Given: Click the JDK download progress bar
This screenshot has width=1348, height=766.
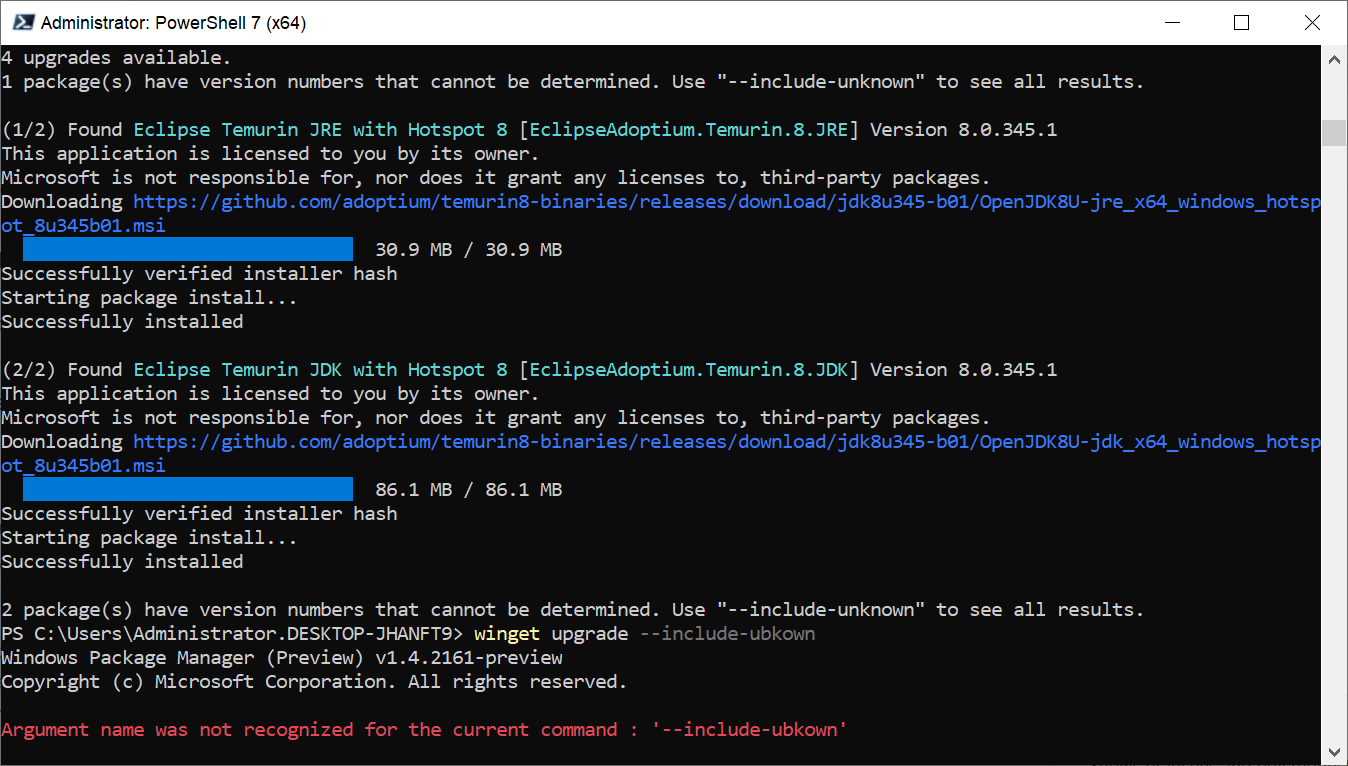Looking at the screenshot, I should 187,488.
